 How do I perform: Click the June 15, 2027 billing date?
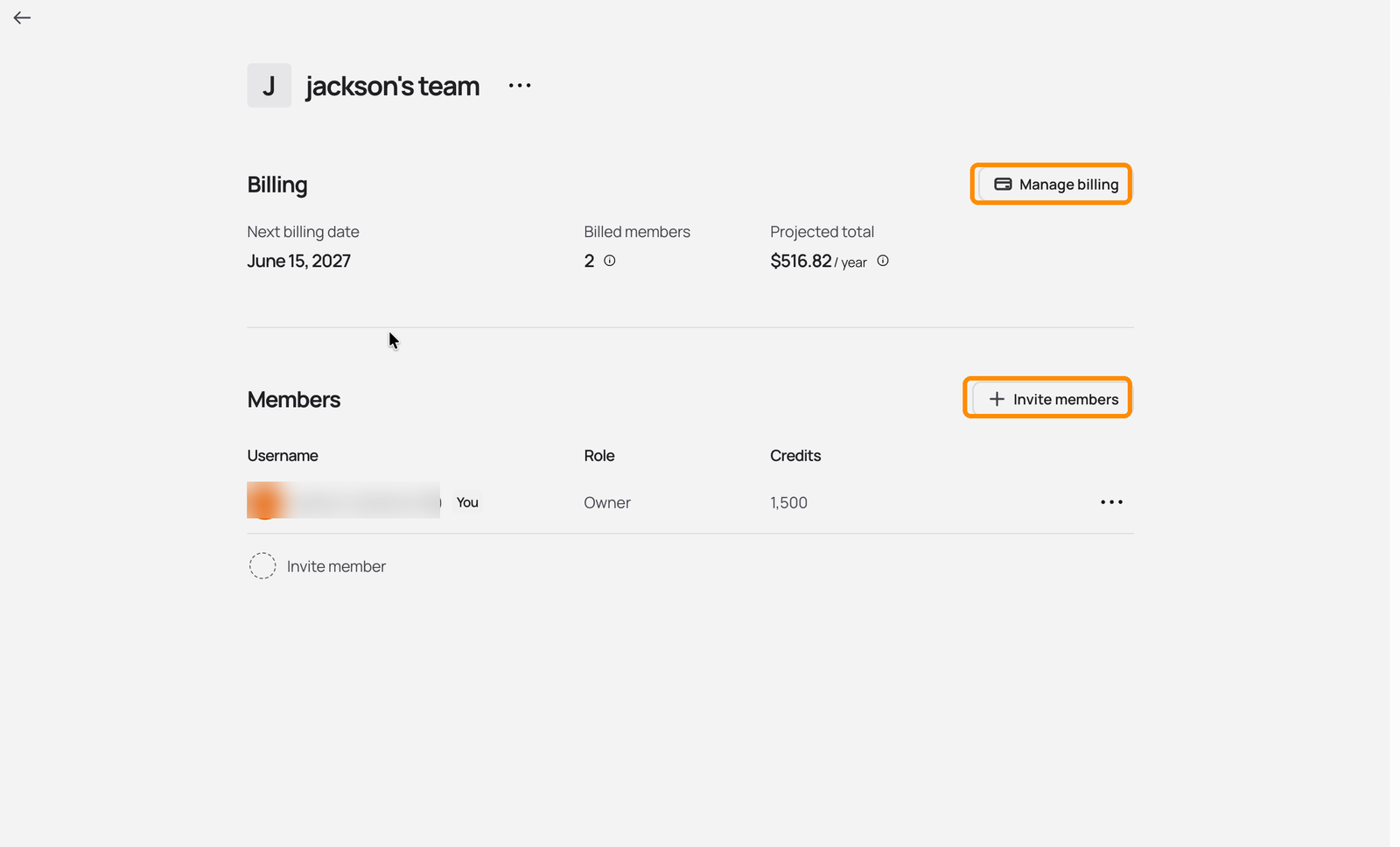pyautogui.click(x=299, y=261)
